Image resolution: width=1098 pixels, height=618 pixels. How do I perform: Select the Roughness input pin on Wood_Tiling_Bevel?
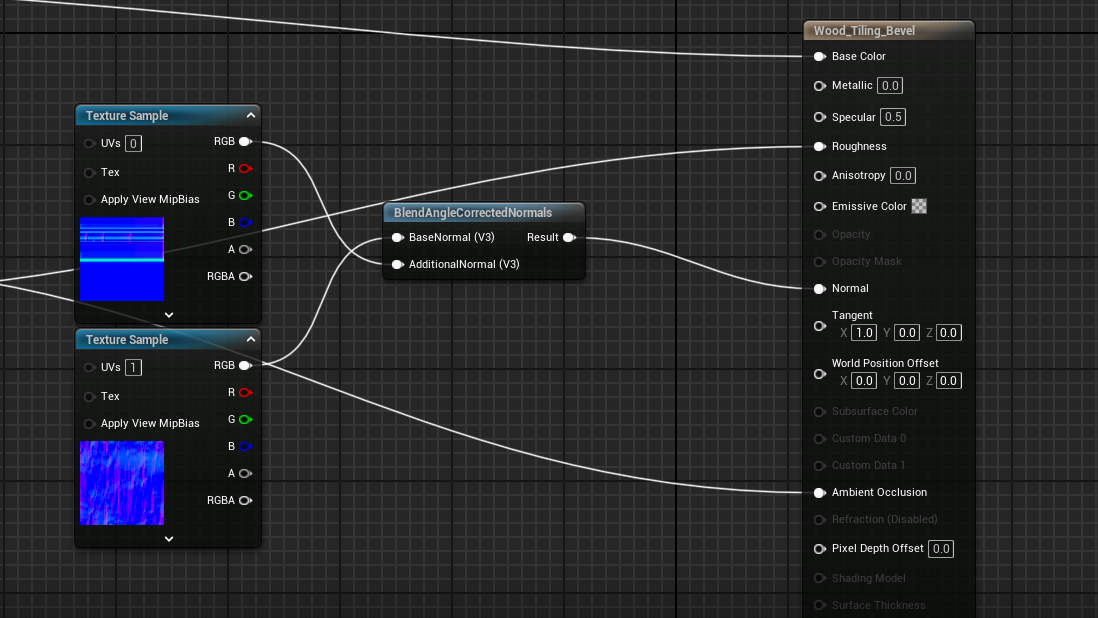820,147
